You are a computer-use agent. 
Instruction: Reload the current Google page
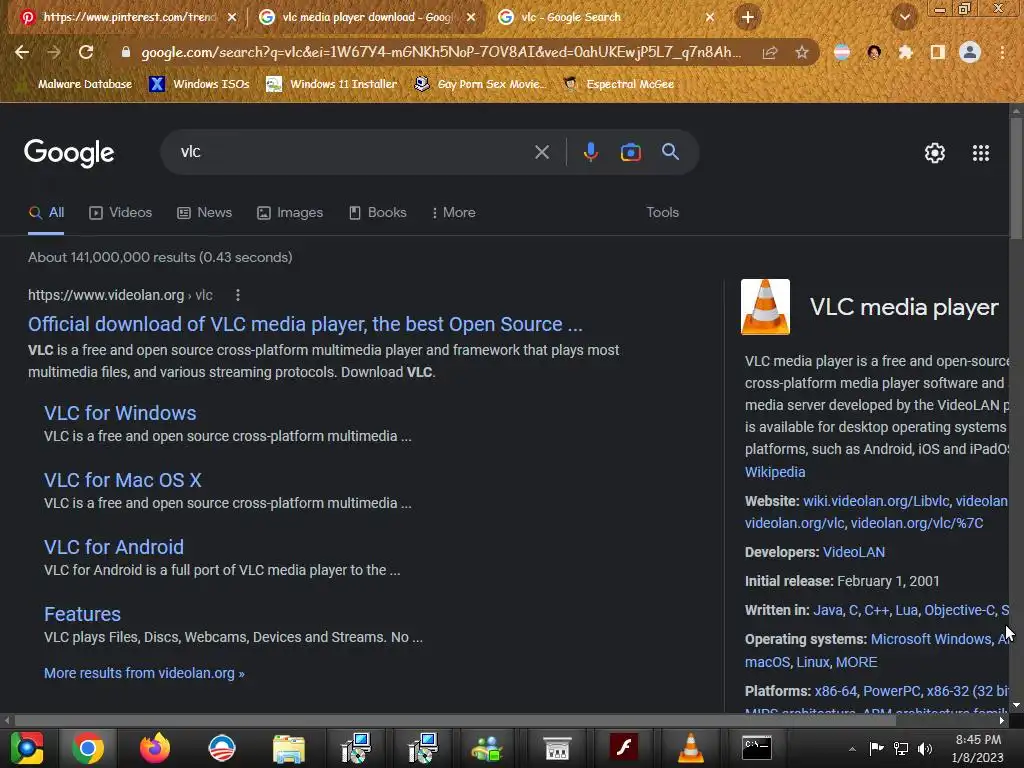coord(86,52)
